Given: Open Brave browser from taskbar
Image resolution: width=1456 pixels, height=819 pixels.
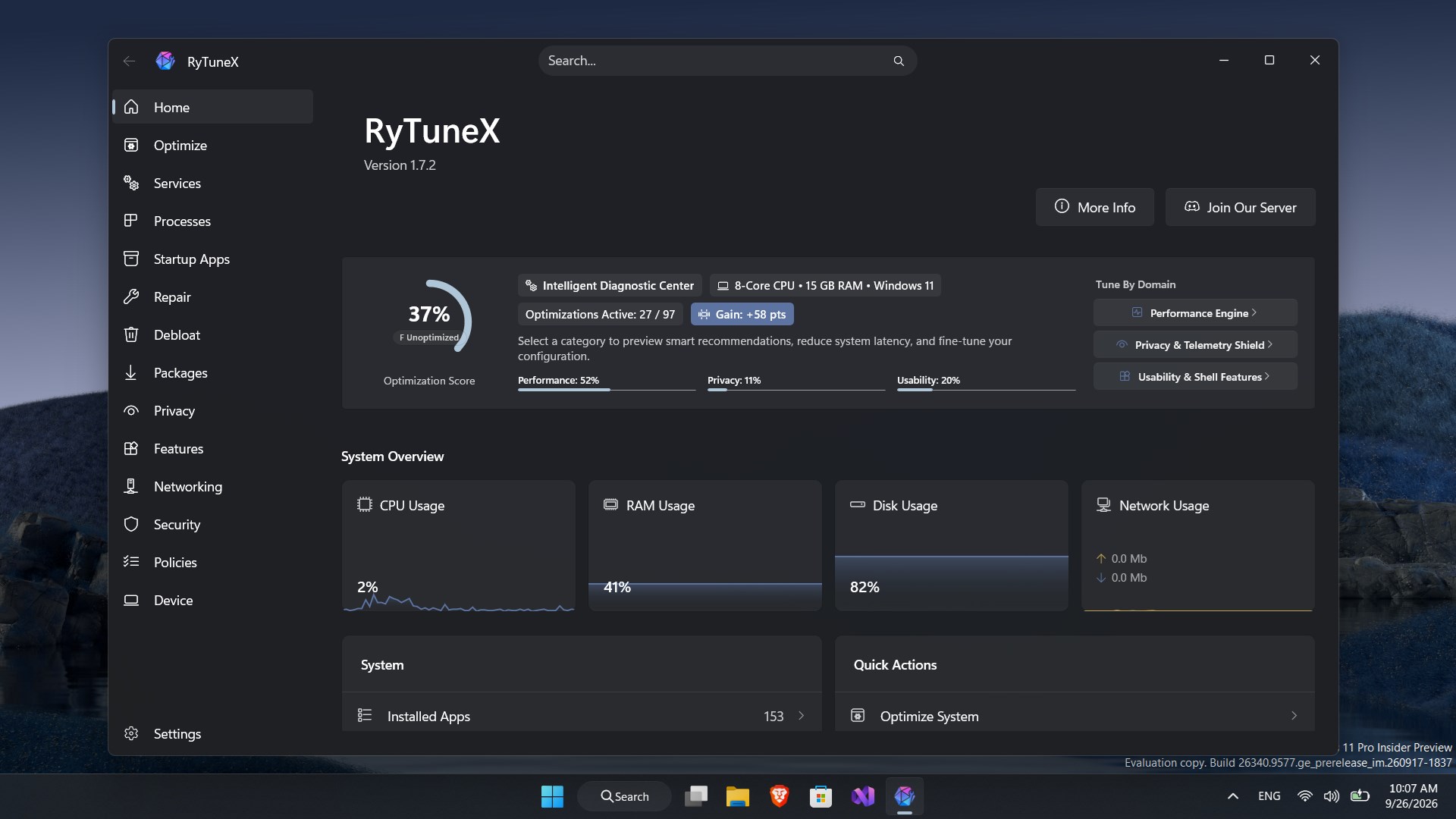Looking at the screenshot, I should point(779,796).
